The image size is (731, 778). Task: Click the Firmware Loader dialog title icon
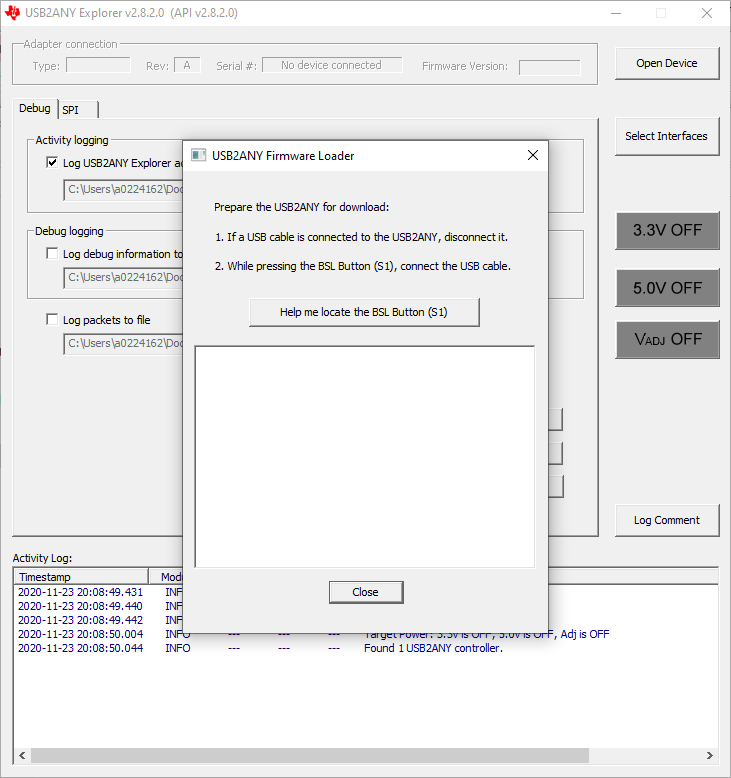point(199,156)
